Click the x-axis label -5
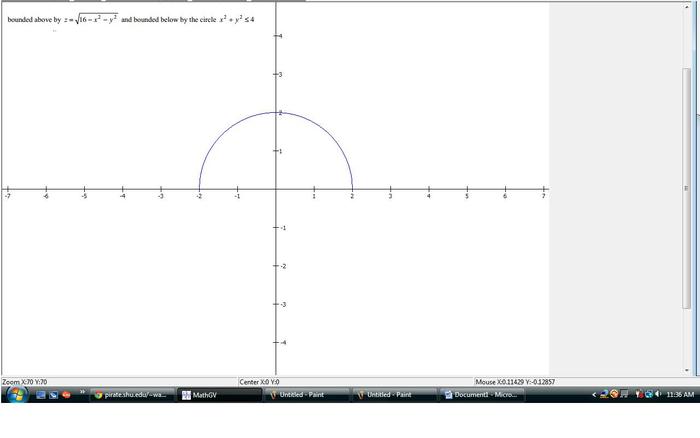Screen dimensions: 700x438 pyautogui.click(x=84, y=196)
